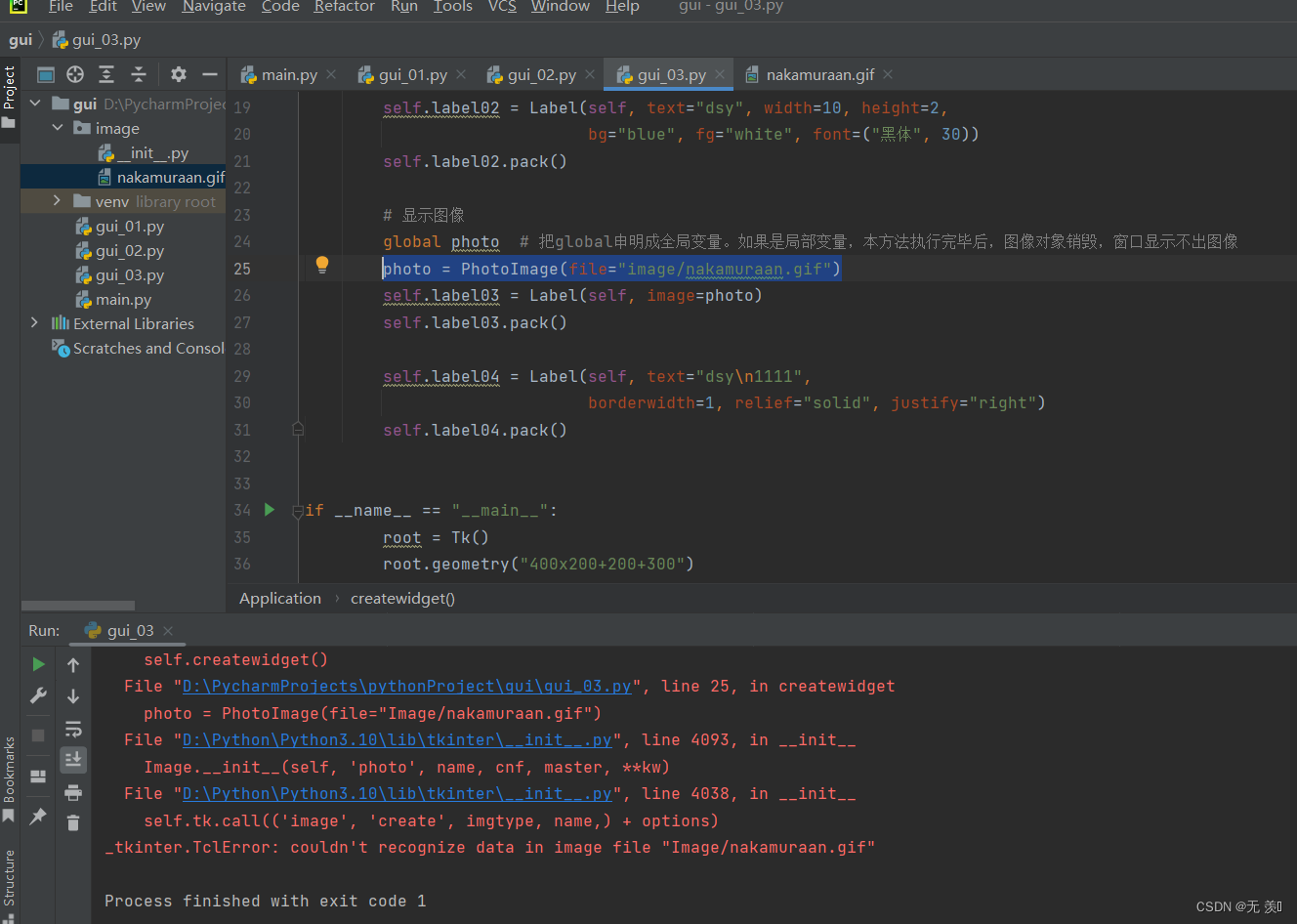Click createwidget() breadcrumb below editor
Image resolution: width=1297 pixels, height=924 pixels.
click(402, 598)
